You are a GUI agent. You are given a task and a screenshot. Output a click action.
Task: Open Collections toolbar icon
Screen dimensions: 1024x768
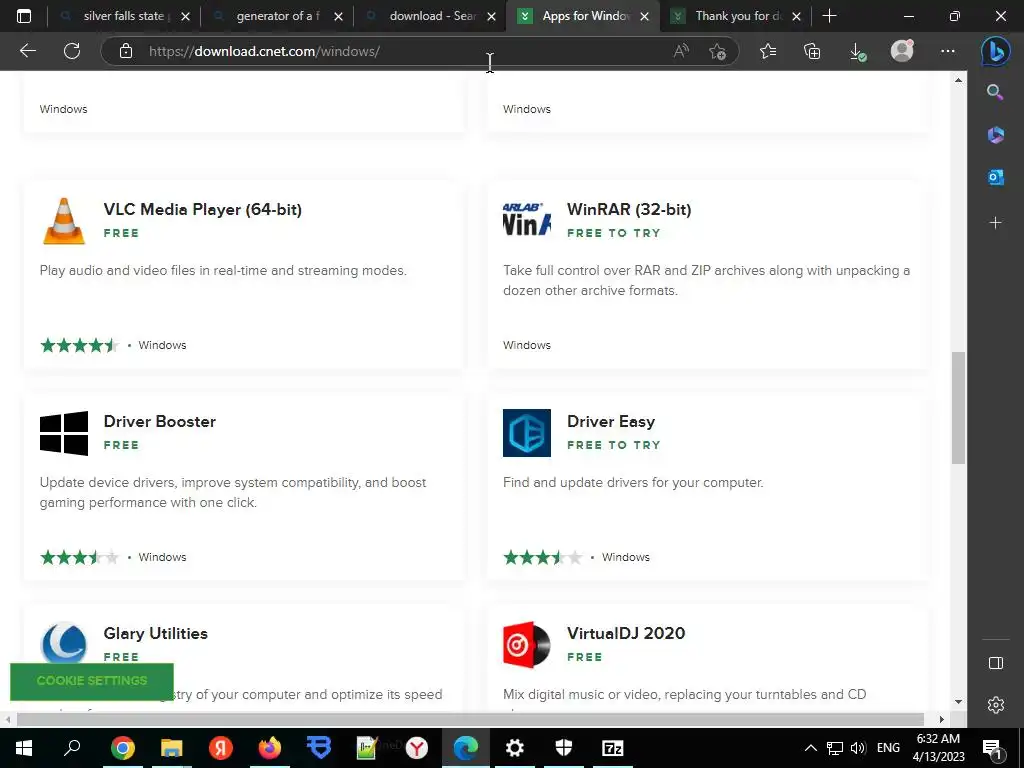tap(812, 51)
